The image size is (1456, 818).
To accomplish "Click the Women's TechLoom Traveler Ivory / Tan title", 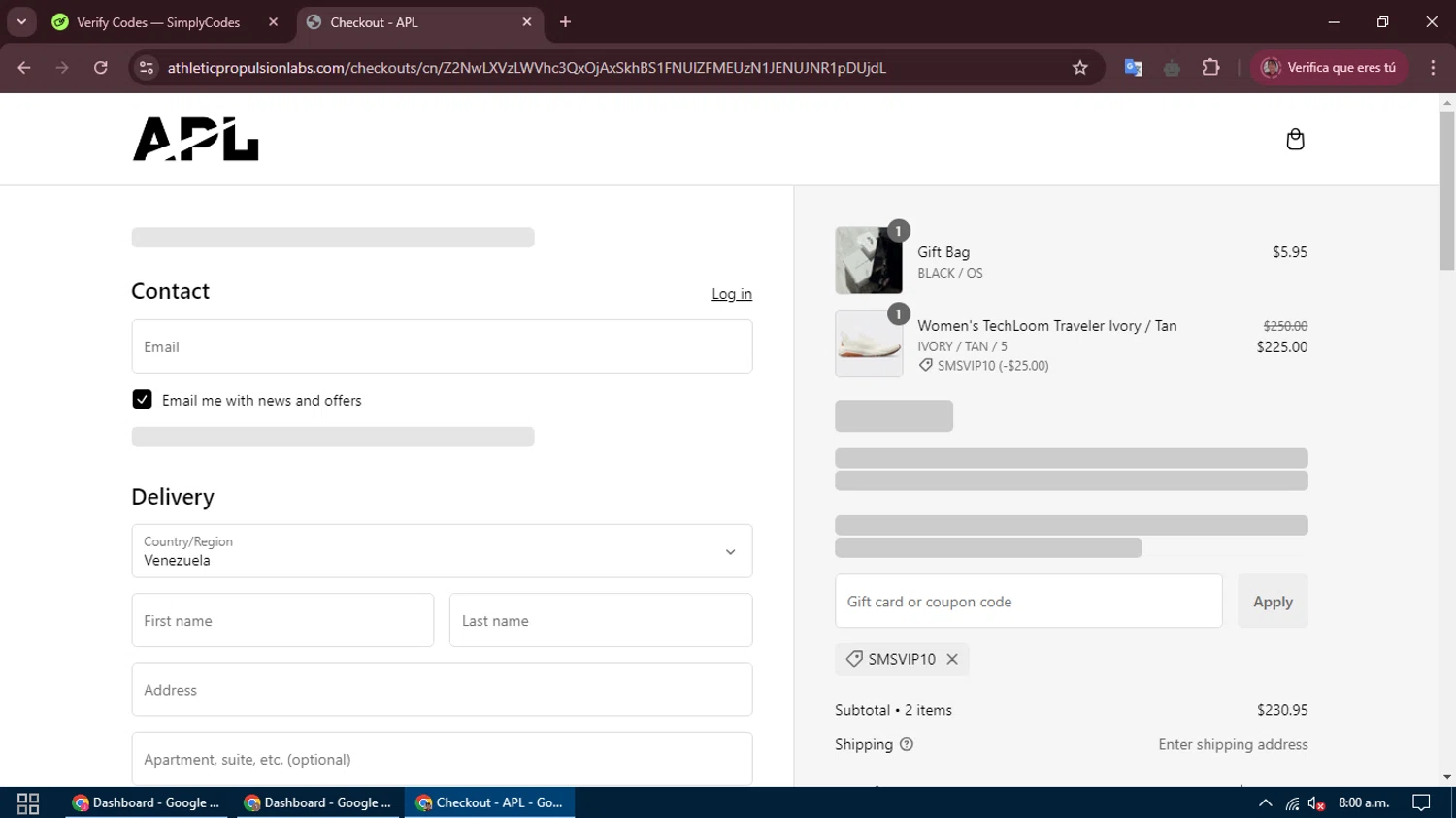I will click(1047, 326).
